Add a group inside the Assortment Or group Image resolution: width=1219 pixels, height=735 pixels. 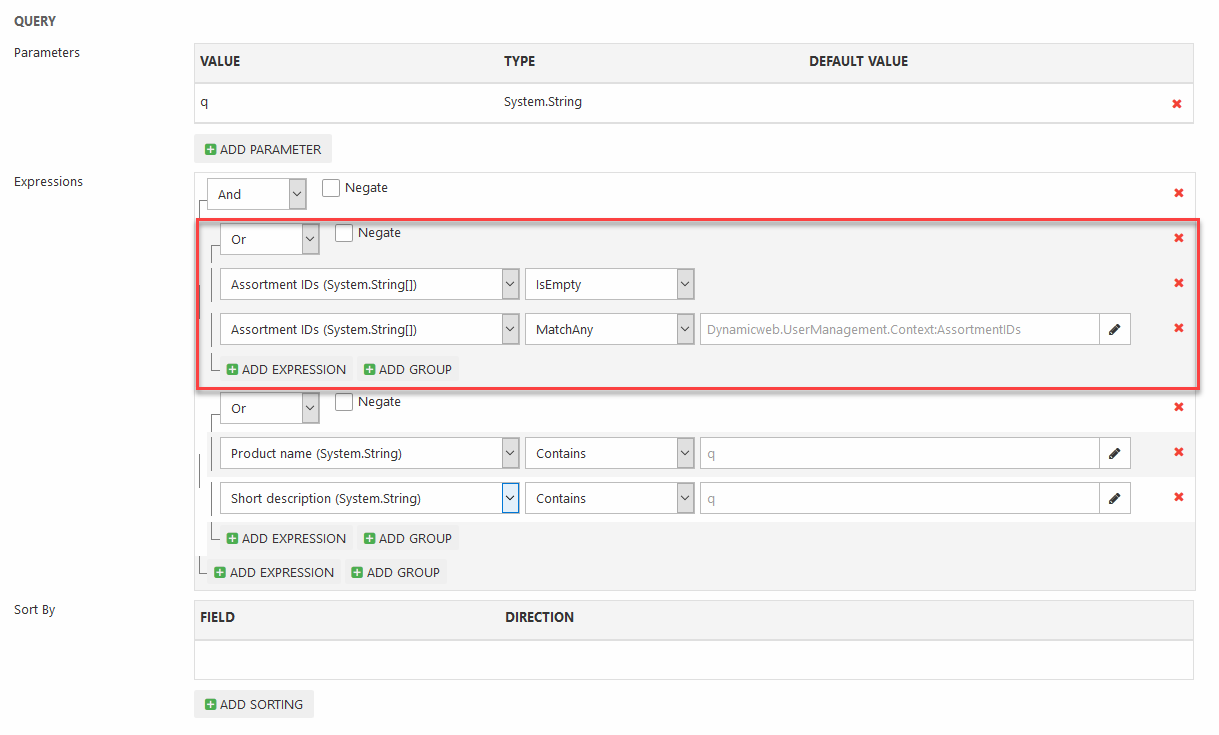point(407,369)
